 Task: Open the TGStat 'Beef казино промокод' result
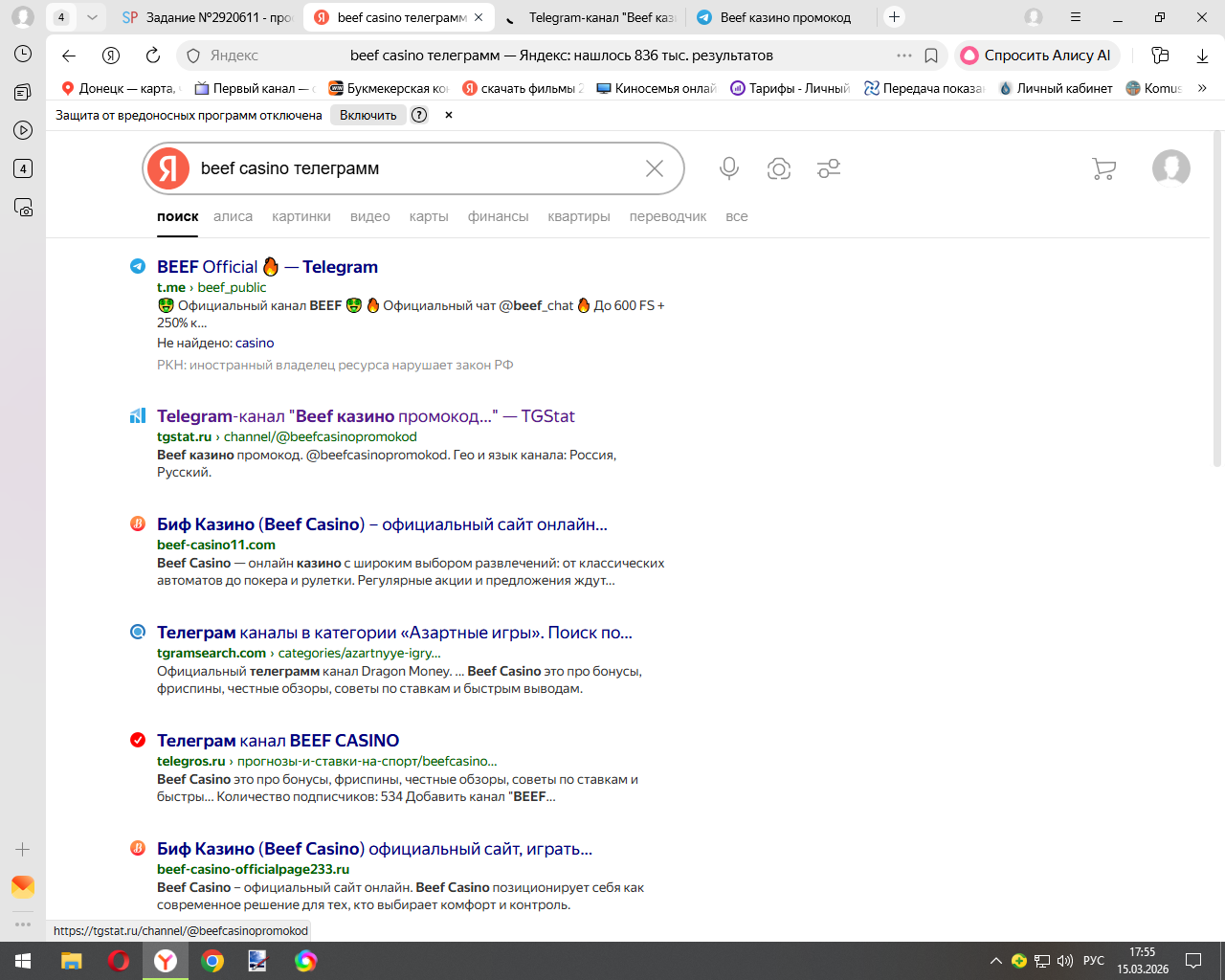coord(366,416)
